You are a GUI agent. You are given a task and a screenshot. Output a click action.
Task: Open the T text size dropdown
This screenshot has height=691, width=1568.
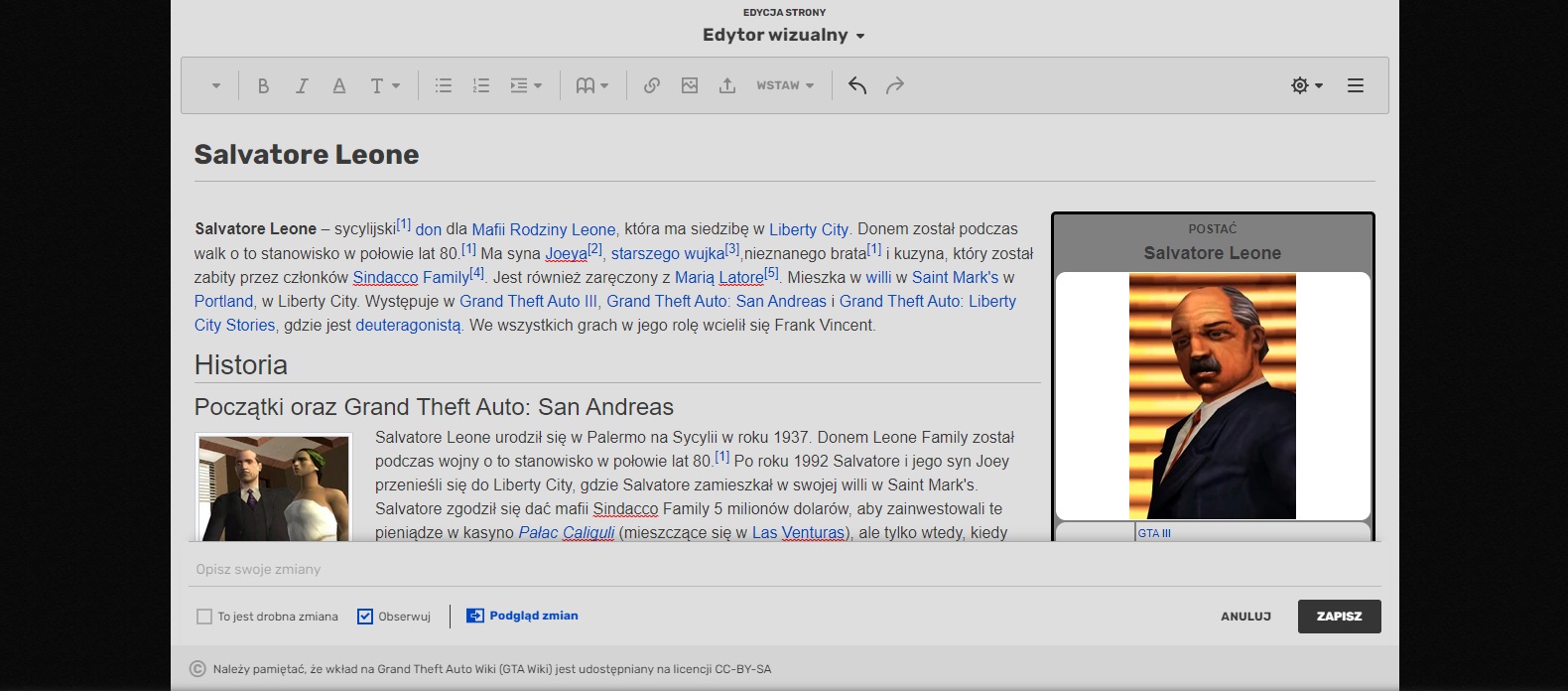tap(385, 85)
